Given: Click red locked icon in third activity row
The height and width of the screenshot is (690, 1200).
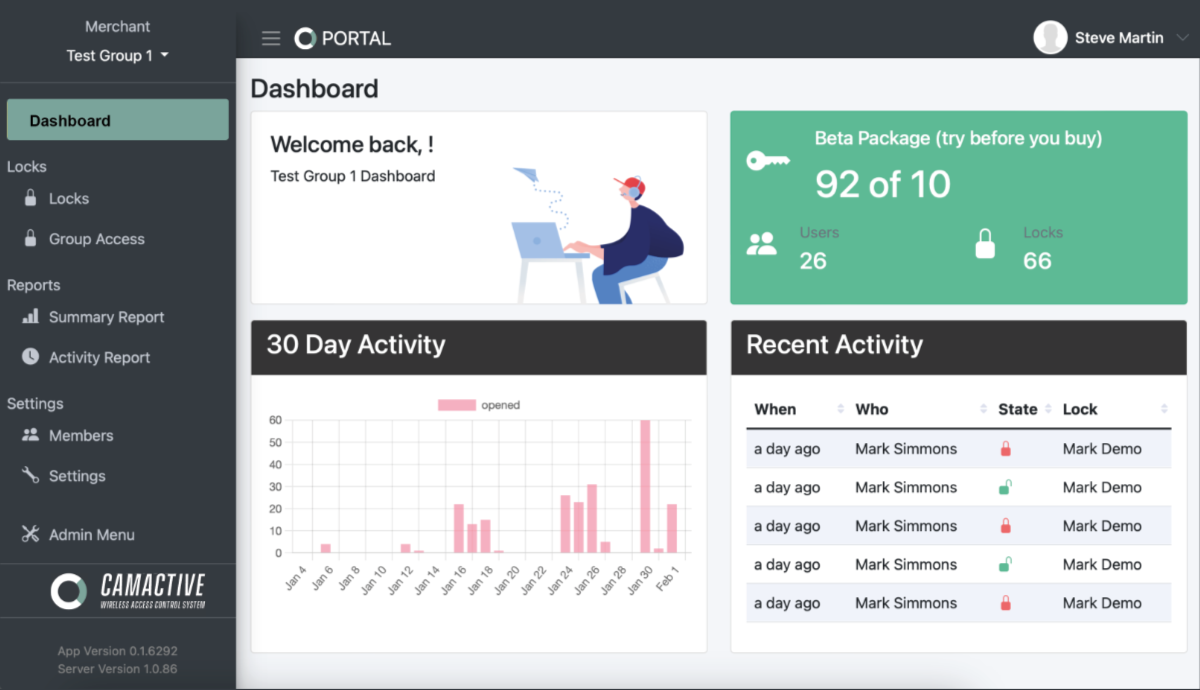Looking at the screenshot, I should pos(1005,526).
